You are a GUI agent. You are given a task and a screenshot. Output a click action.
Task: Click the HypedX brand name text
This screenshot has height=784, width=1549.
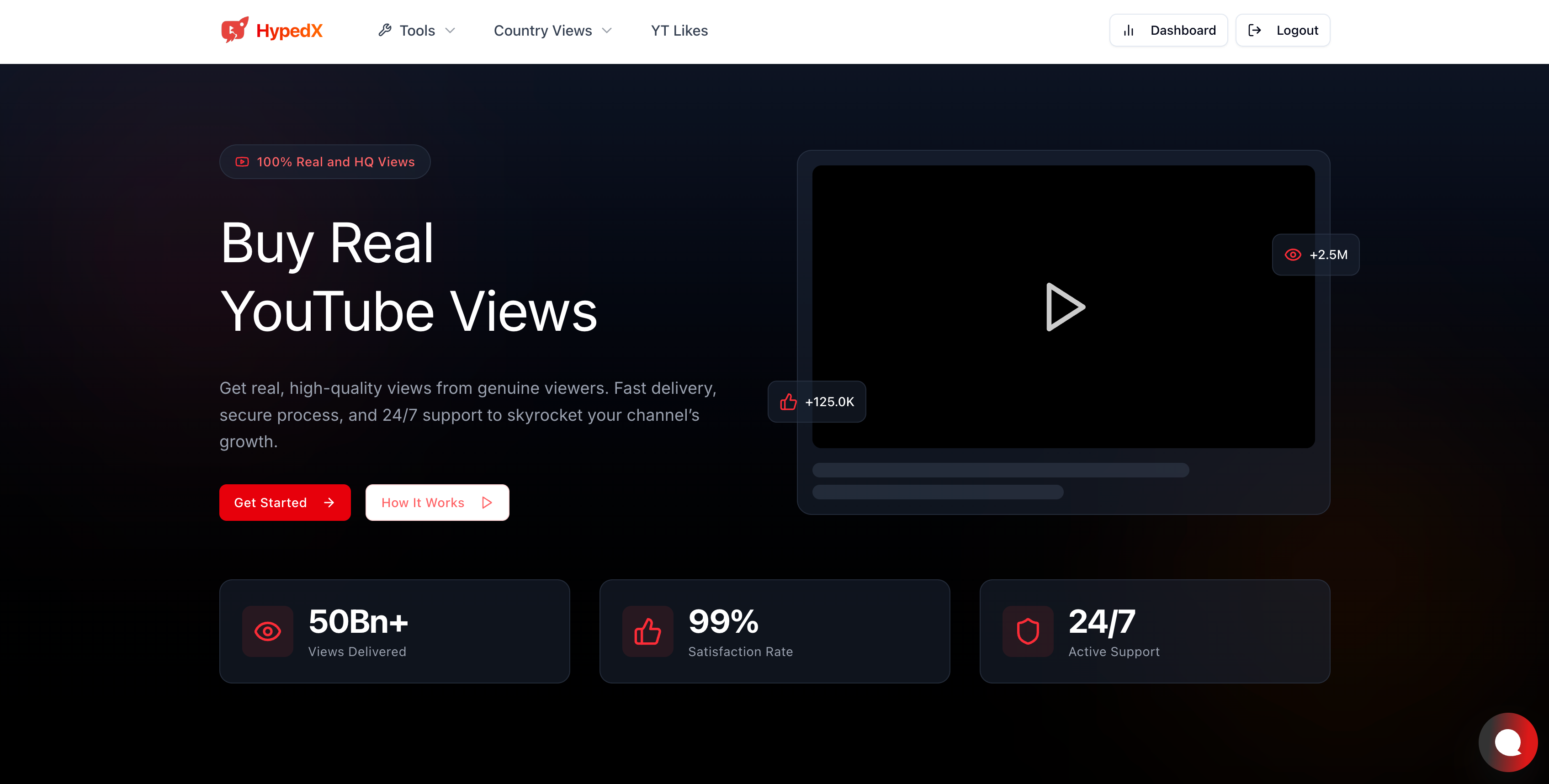(289, 31)
